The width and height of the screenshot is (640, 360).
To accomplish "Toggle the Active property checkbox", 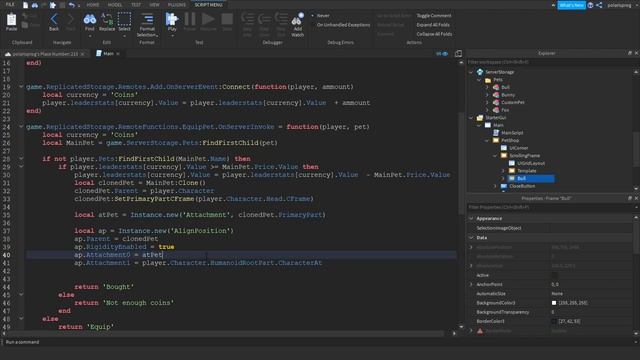I will click(554, 275).
